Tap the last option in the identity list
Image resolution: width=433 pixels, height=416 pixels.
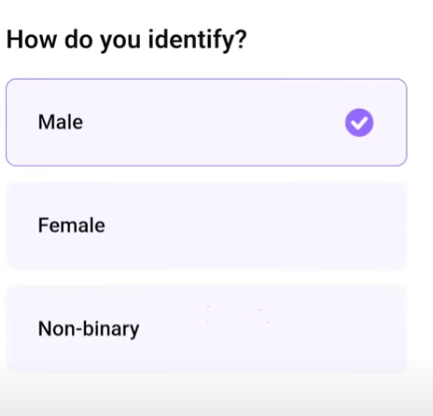pos(206,329)
